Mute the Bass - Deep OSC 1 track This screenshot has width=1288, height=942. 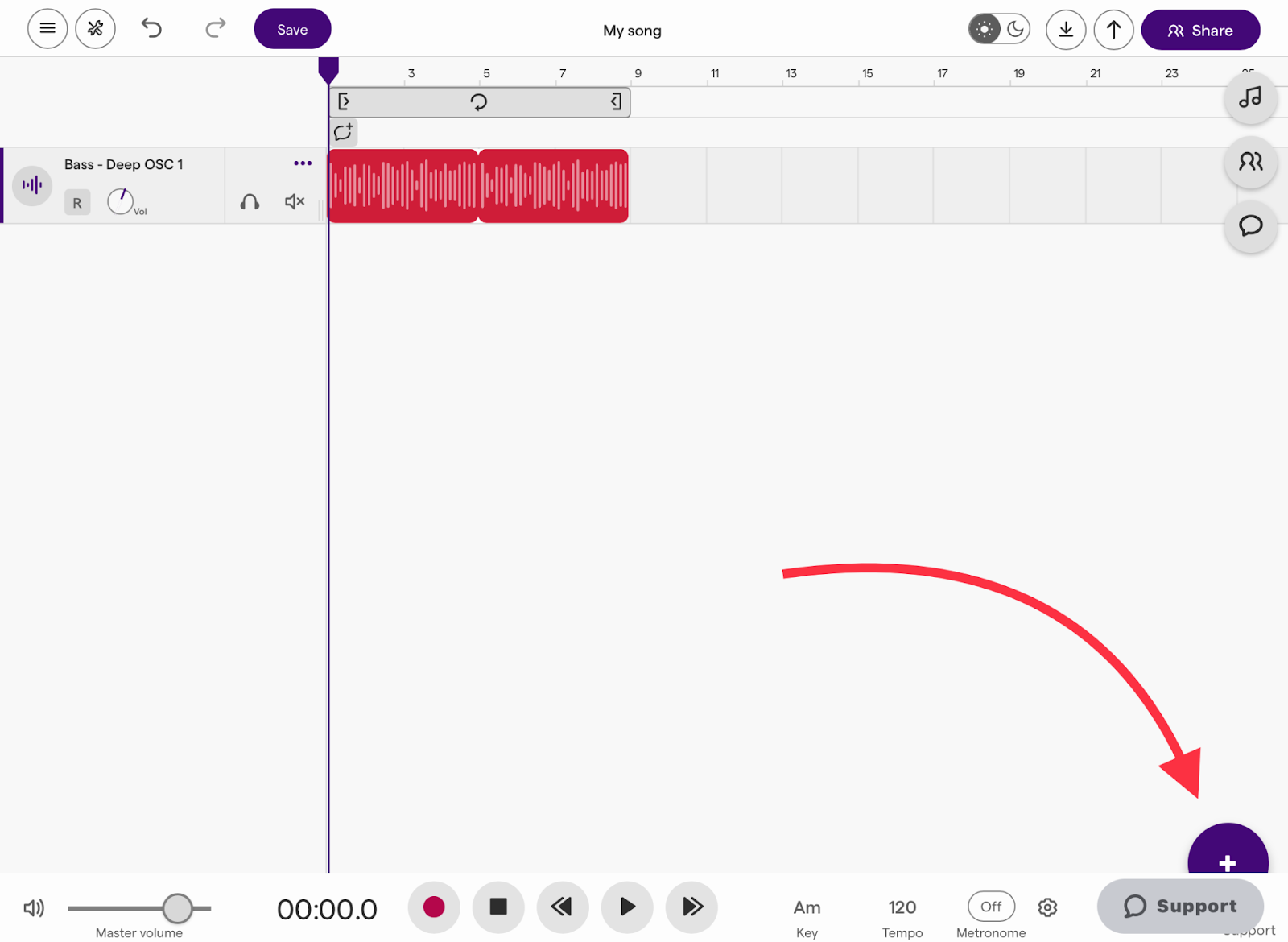pos(295,201)
